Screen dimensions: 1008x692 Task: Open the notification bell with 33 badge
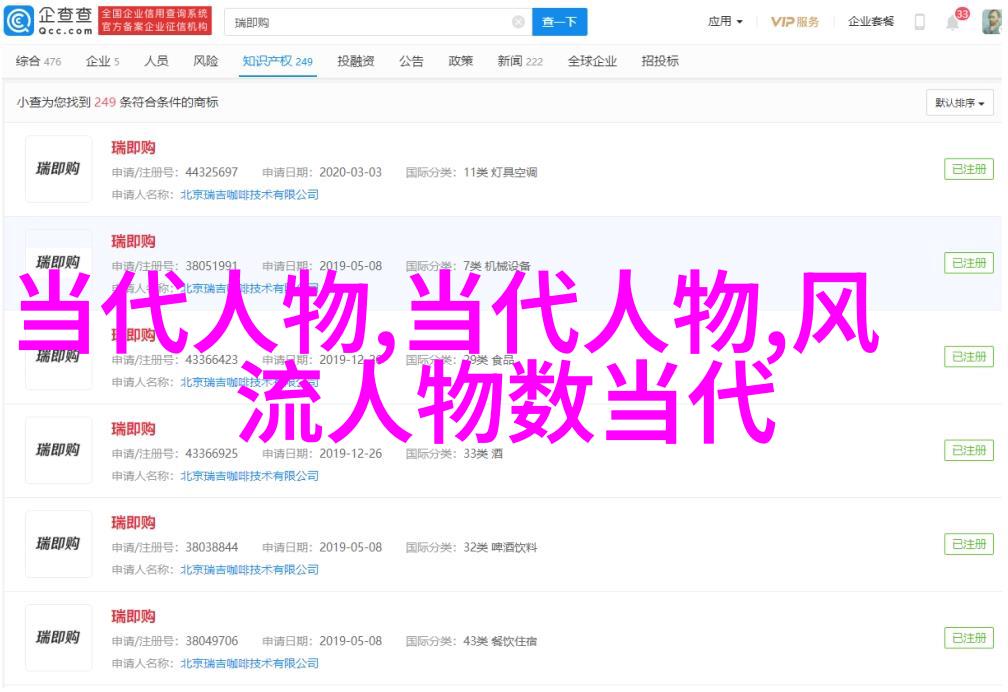click(x=953, y=20)
